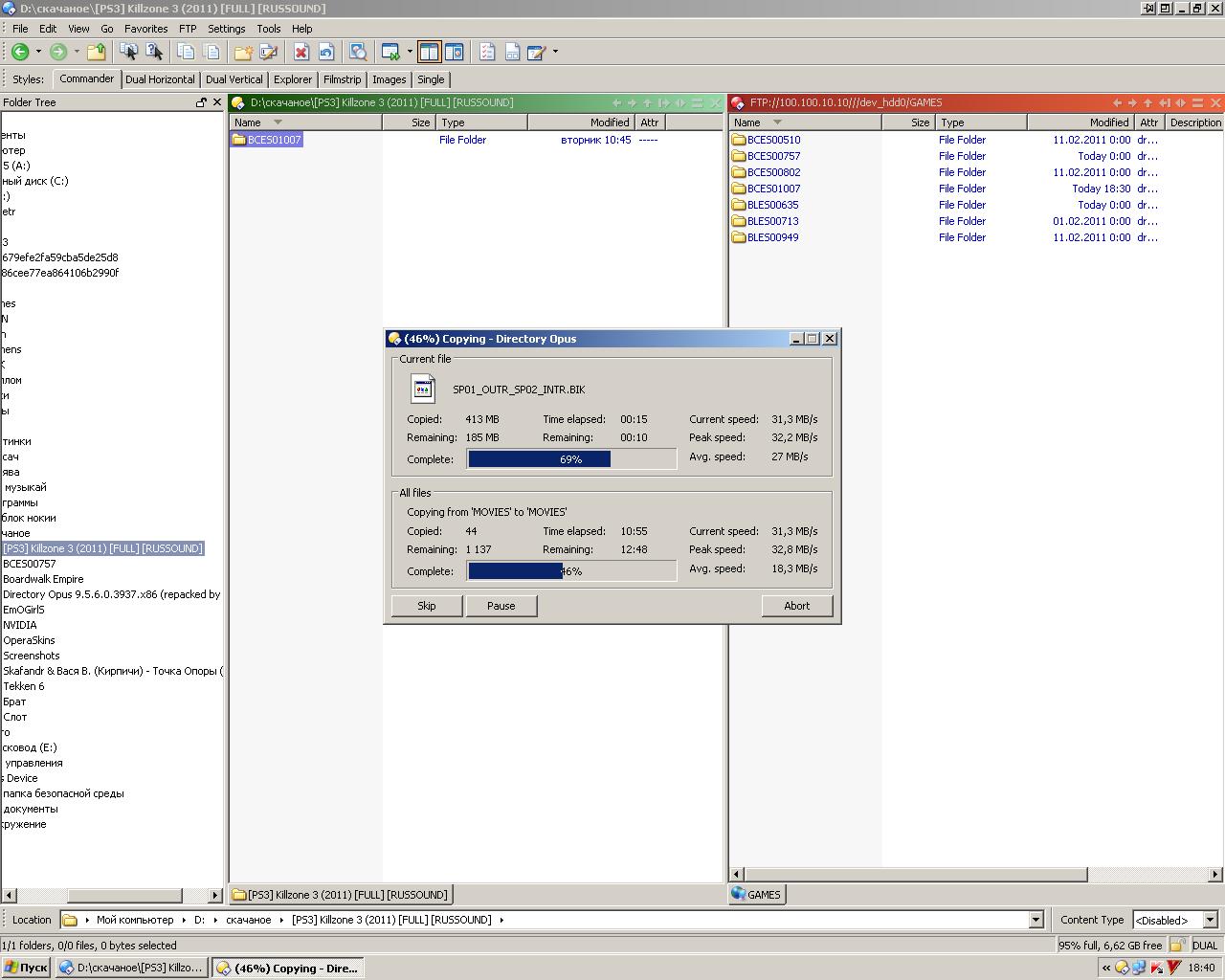Expand the Location path history dropdown
This screenshot has width=1225, height=980.
(1036, 920)
